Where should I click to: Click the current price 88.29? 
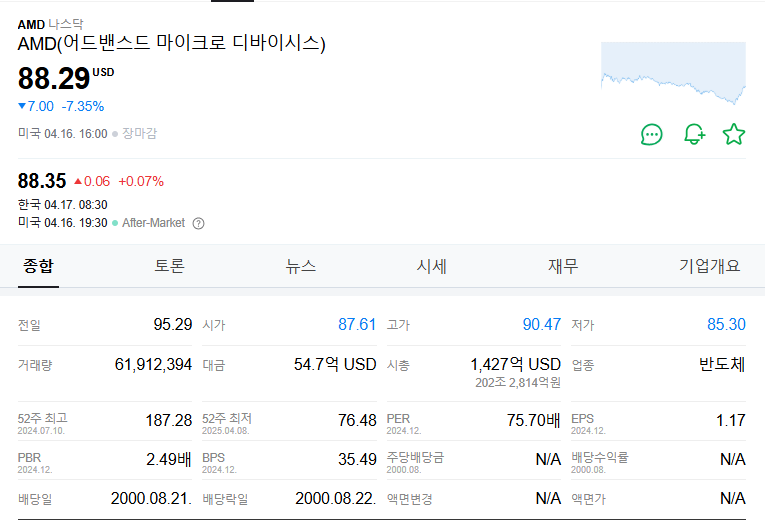[x=54, y=79]
